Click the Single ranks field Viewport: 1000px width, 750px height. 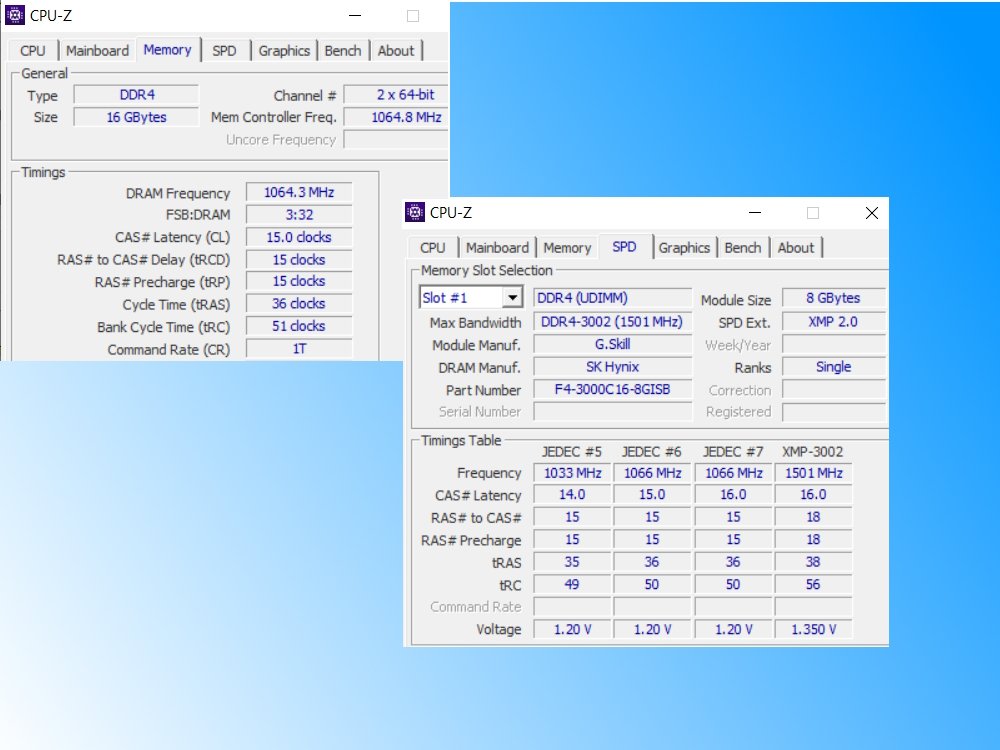pyautogui.click(x=834, y=367)
